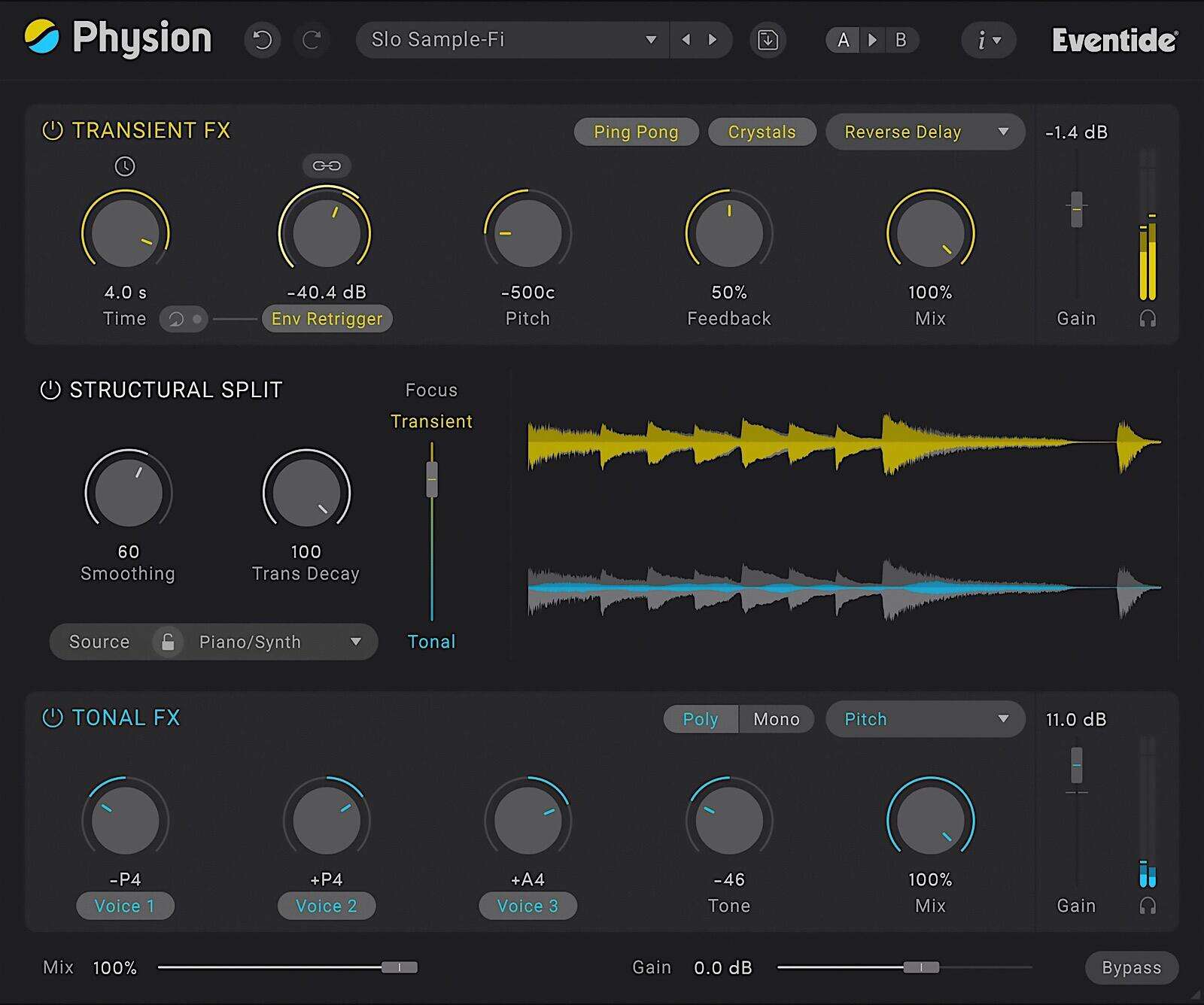The image size is (1204, 1005).
Task: Click the save preset icon
Action: [x=768, y=40]
